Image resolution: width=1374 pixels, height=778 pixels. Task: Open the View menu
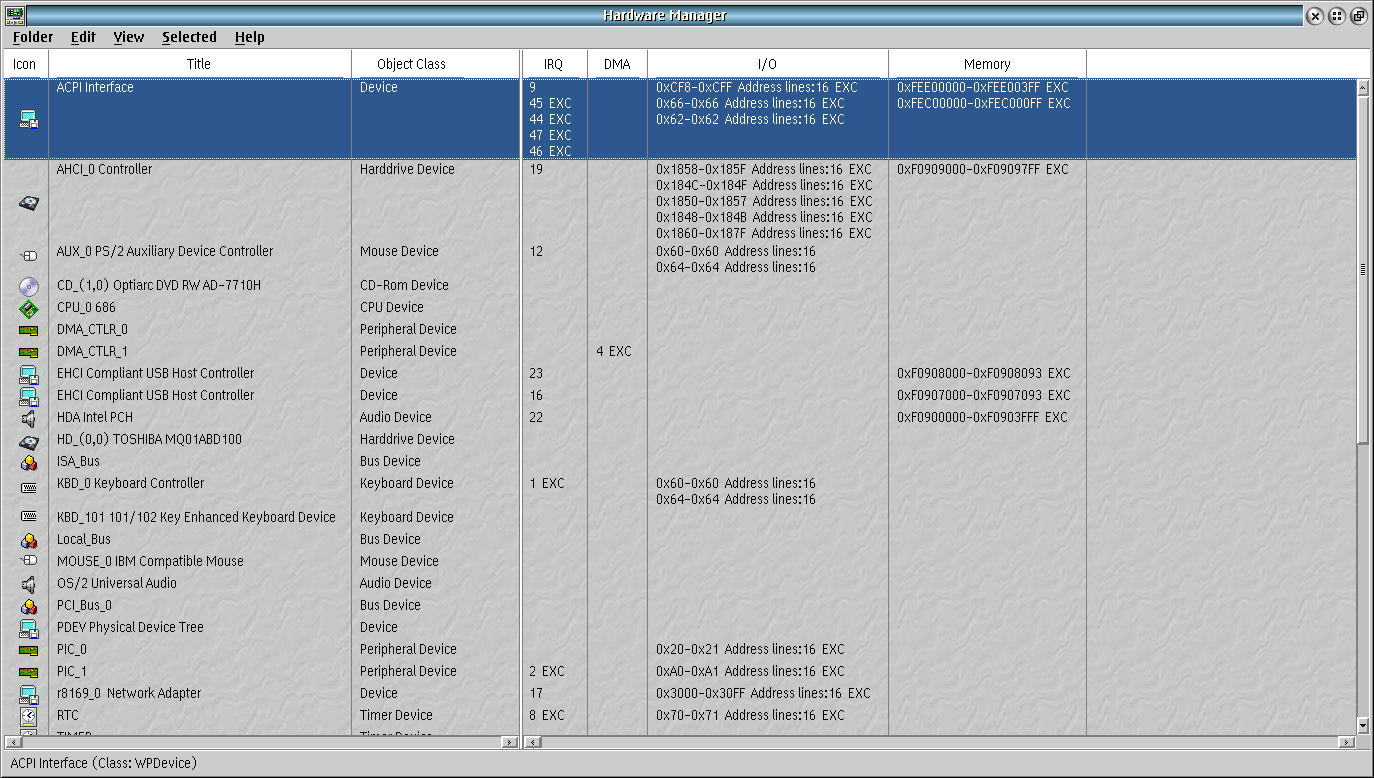129,37
